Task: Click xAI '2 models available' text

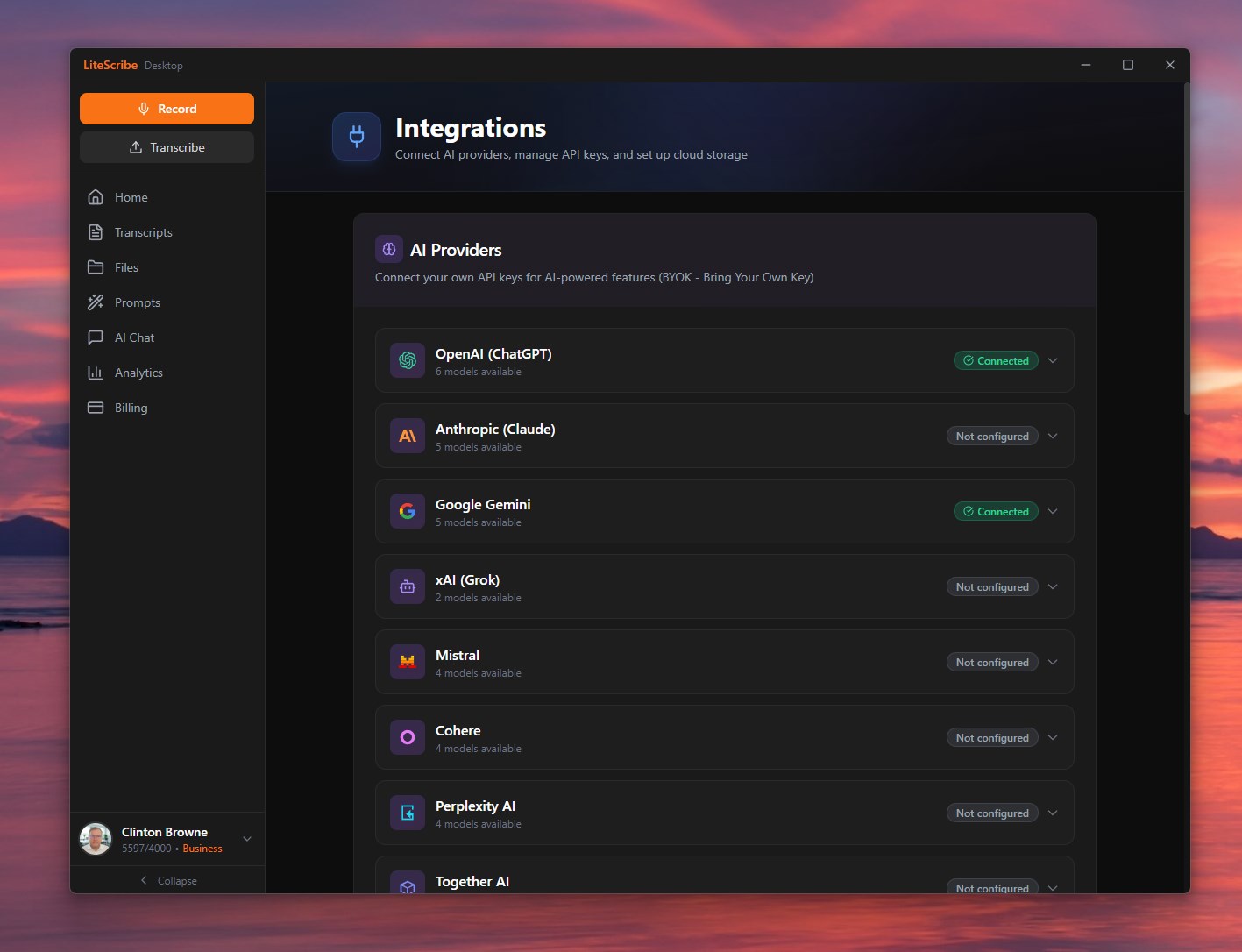Action: point(479,598)
